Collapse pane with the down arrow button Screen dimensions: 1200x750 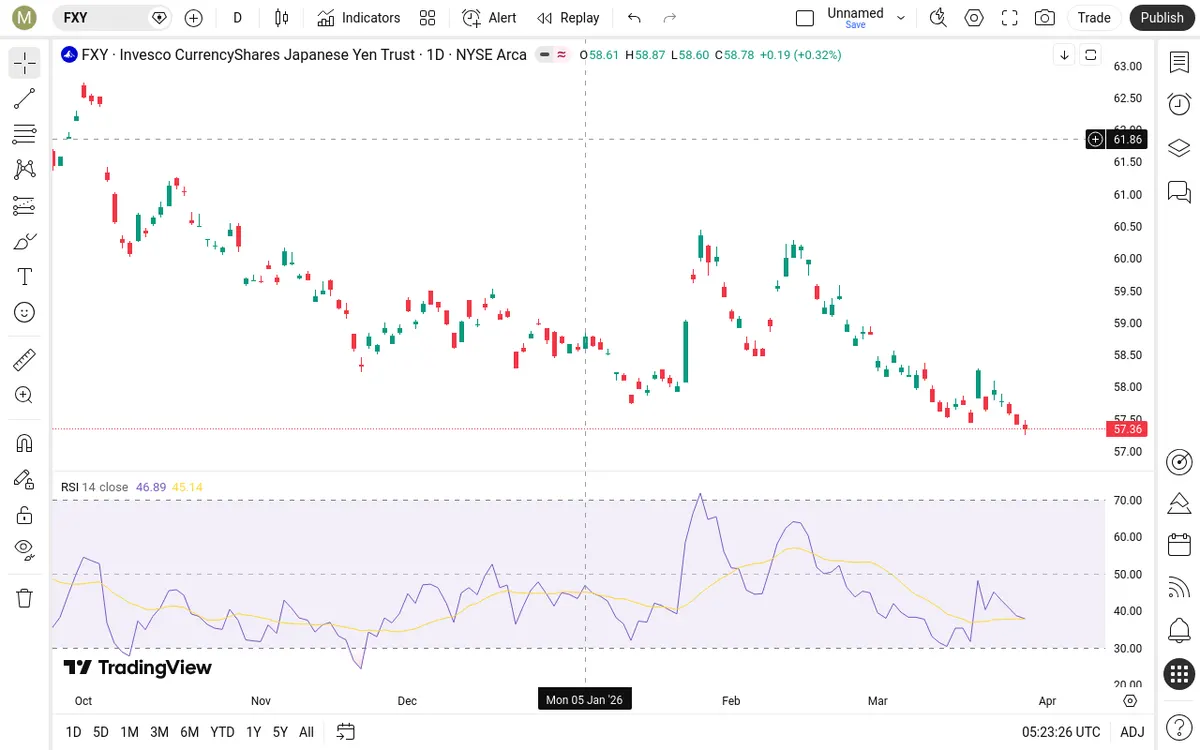coord(1064,55)
